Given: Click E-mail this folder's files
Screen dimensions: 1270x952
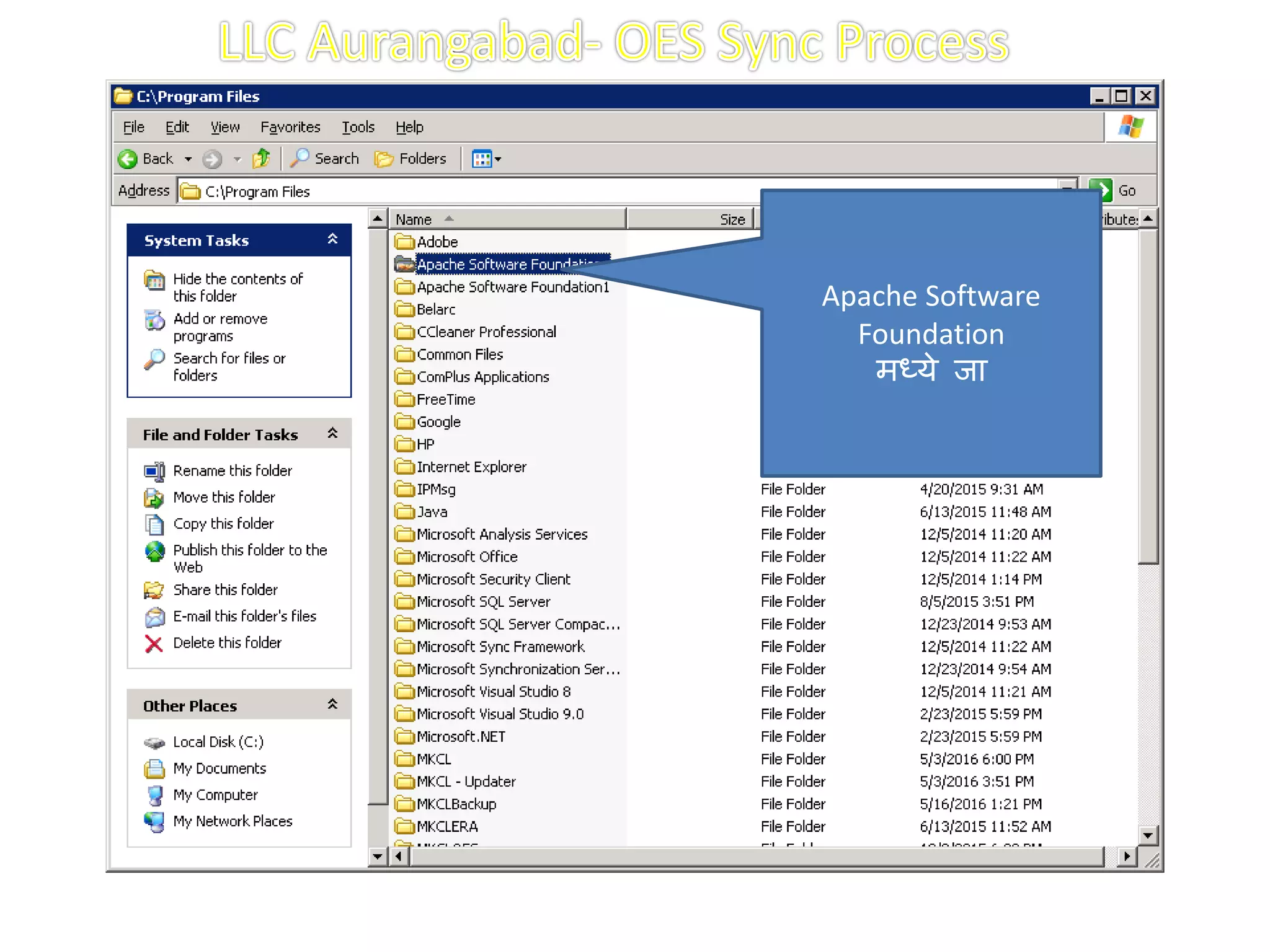Looking at the screenshot, I should 244,617.
